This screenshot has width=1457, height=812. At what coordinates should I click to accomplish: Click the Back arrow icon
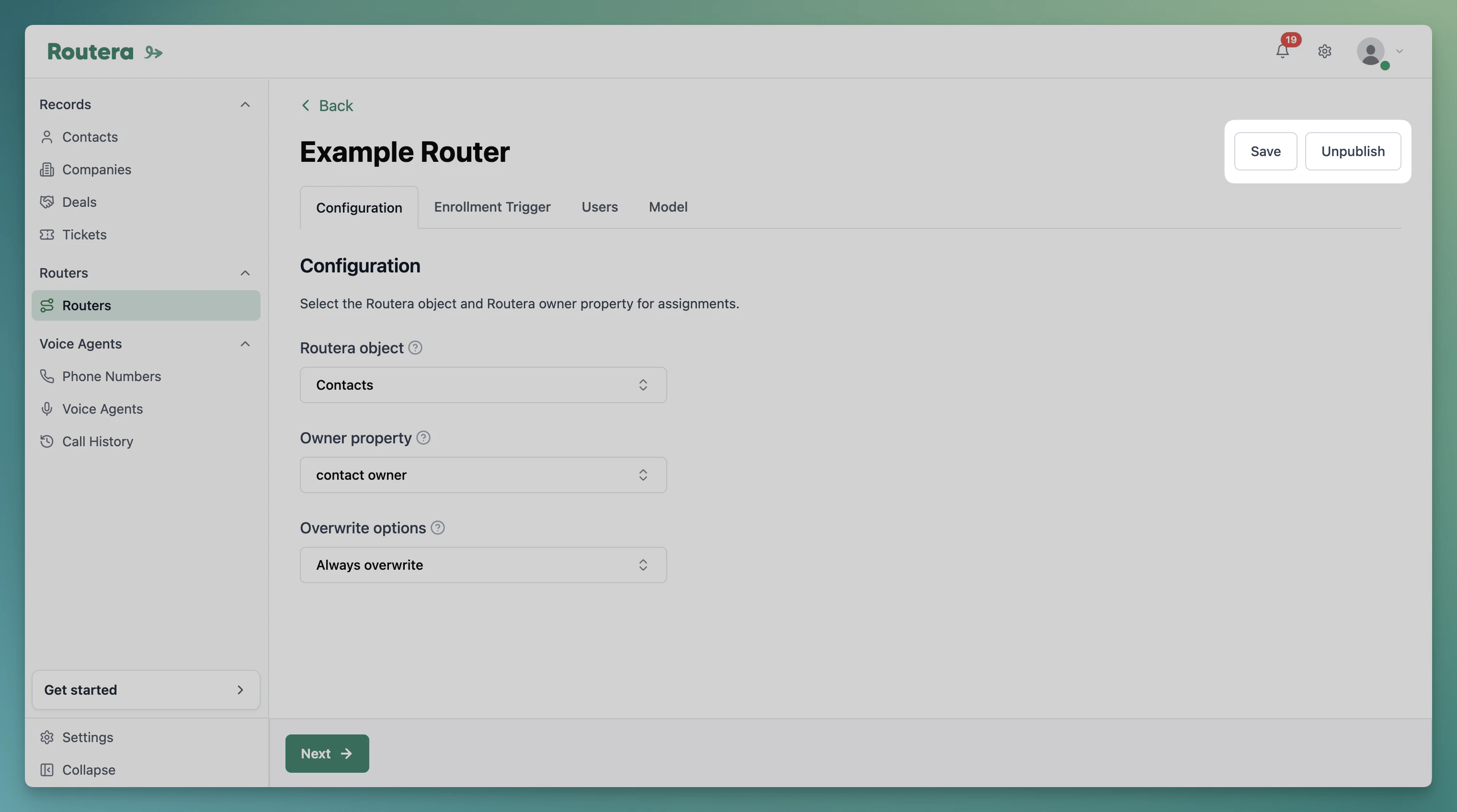[306, 106]
